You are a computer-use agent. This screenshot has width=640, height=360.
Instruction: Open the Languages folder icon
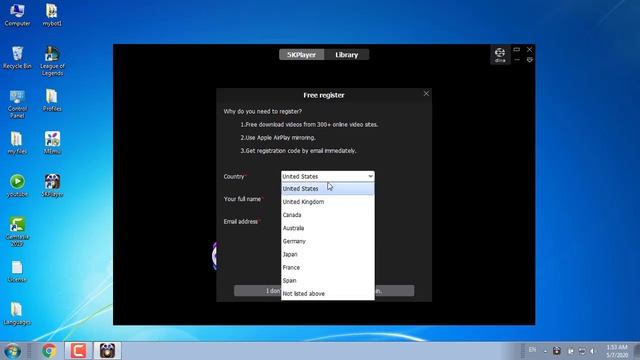17,313
